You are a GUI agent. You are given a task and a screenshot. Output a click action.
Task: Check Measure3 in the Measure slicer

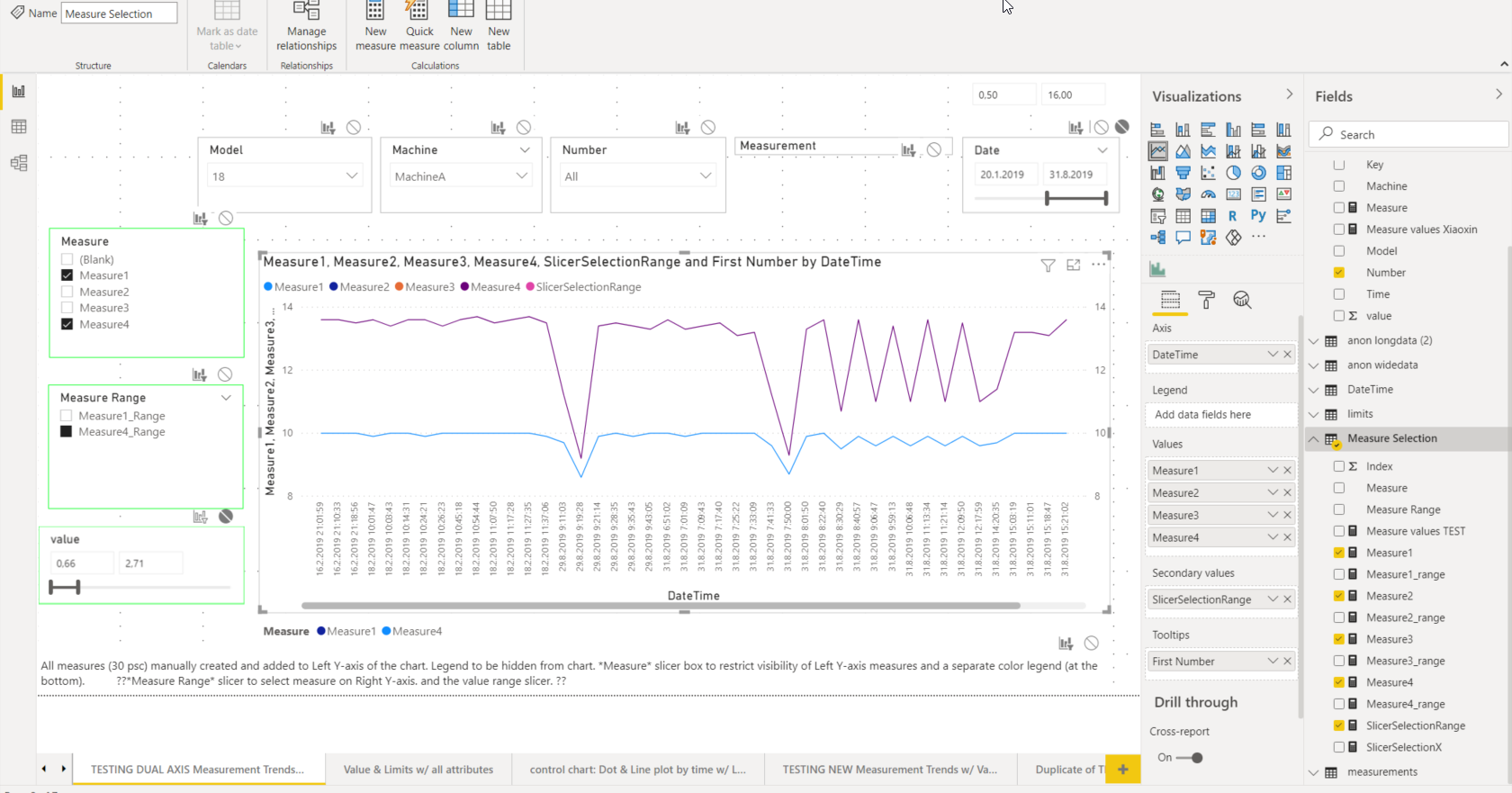pyautogui.click(x=67, y=308)
